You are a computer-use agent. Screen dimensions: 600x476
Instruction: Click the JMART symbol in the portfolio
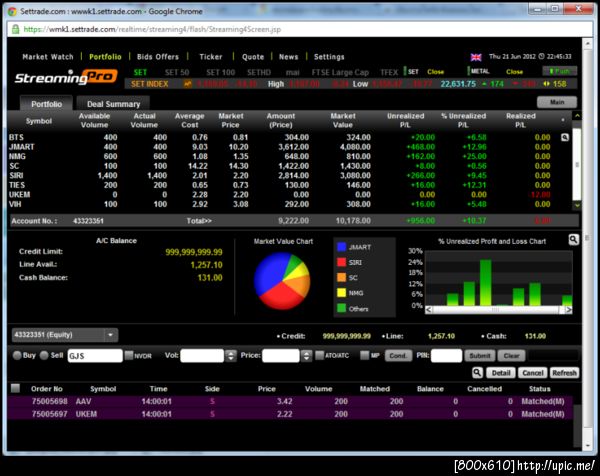pyautogui.click(x=22, y=147)
